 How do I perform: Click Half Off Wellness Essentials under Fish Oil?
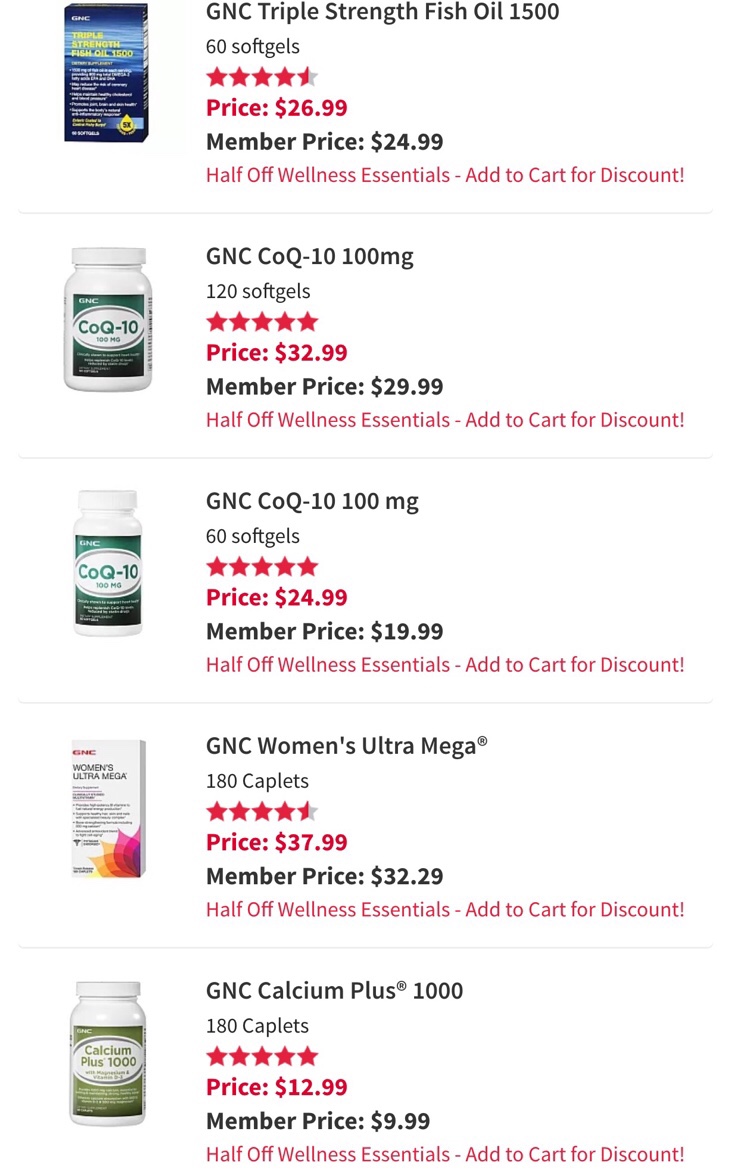pos(445,175)
